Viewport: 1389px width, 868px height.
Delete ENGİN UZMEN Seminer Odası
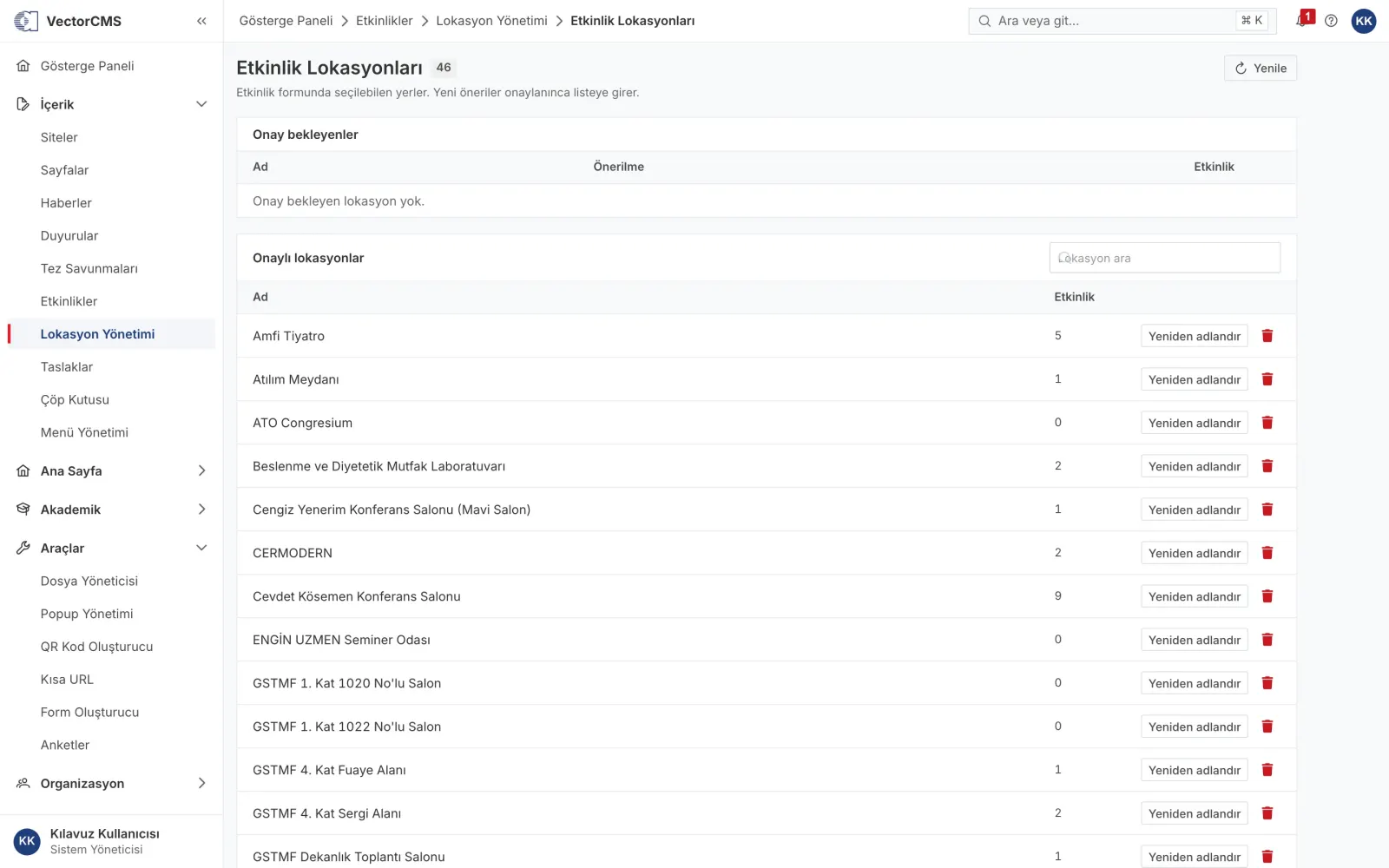pyautogui.click(x=1267, y=640)
